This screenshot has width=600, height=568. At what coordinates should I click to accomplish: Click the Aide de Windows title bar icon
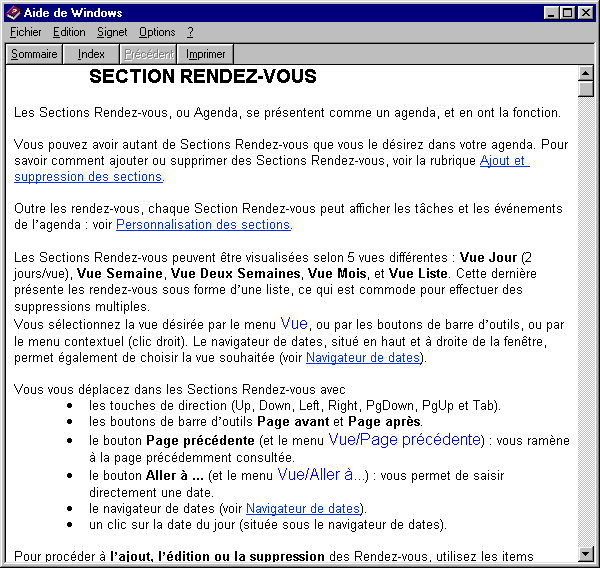13,13
